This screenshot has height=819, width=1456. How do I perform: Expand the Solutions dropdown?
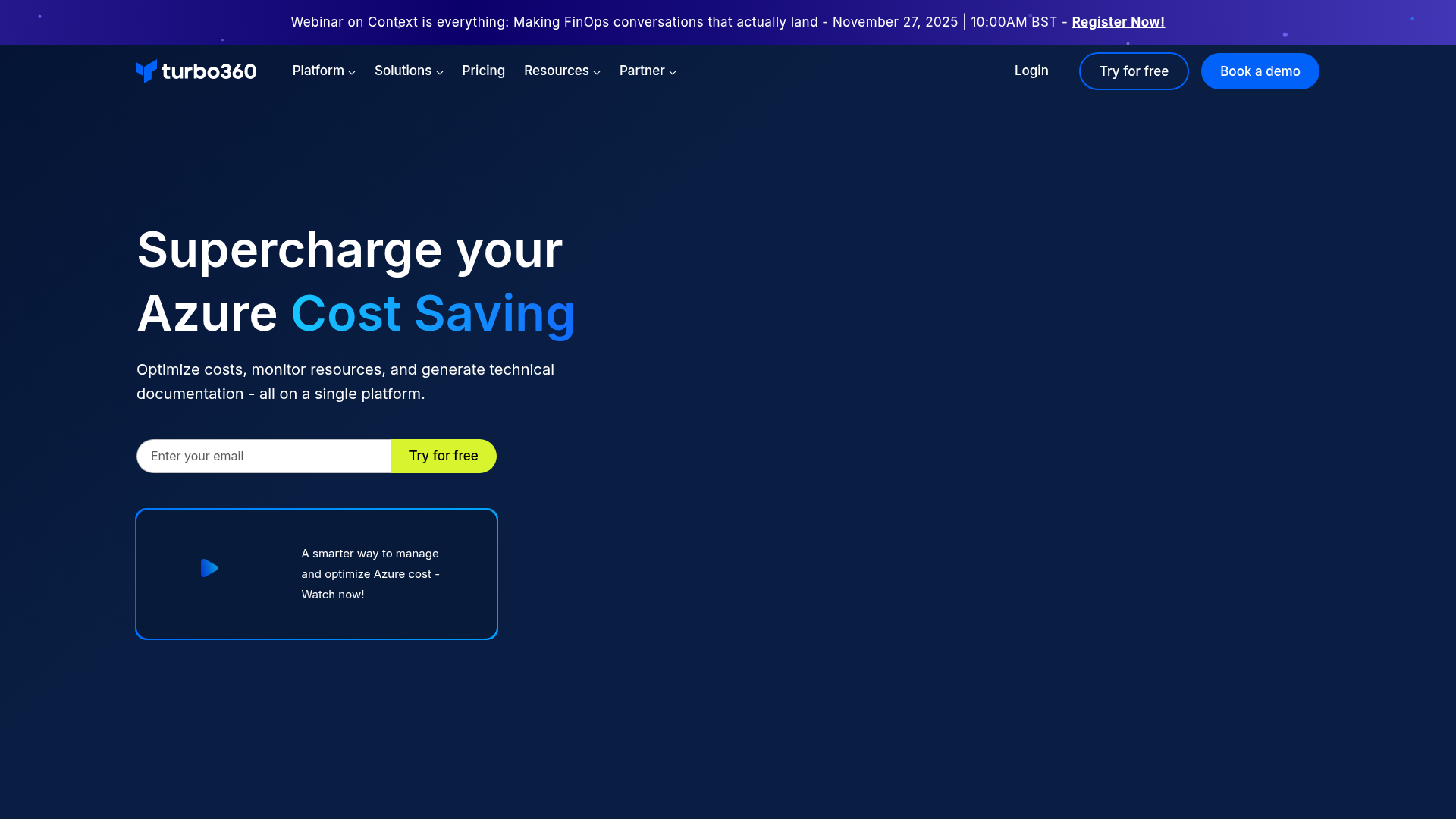[x=439, y=72]
